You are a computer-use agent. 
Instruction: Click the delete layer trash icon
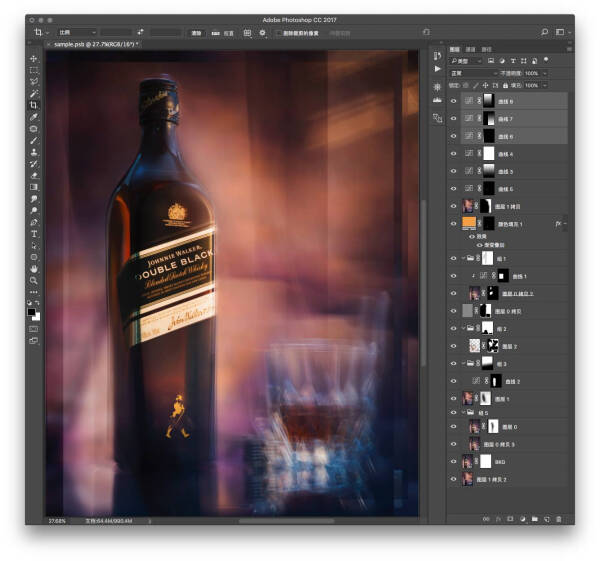click(x=559, y=519)
